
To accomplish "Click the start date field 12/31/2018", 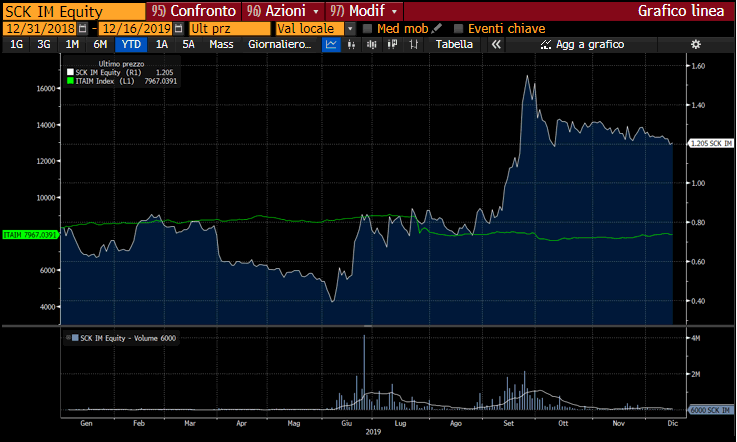I will tap(40, 29).
